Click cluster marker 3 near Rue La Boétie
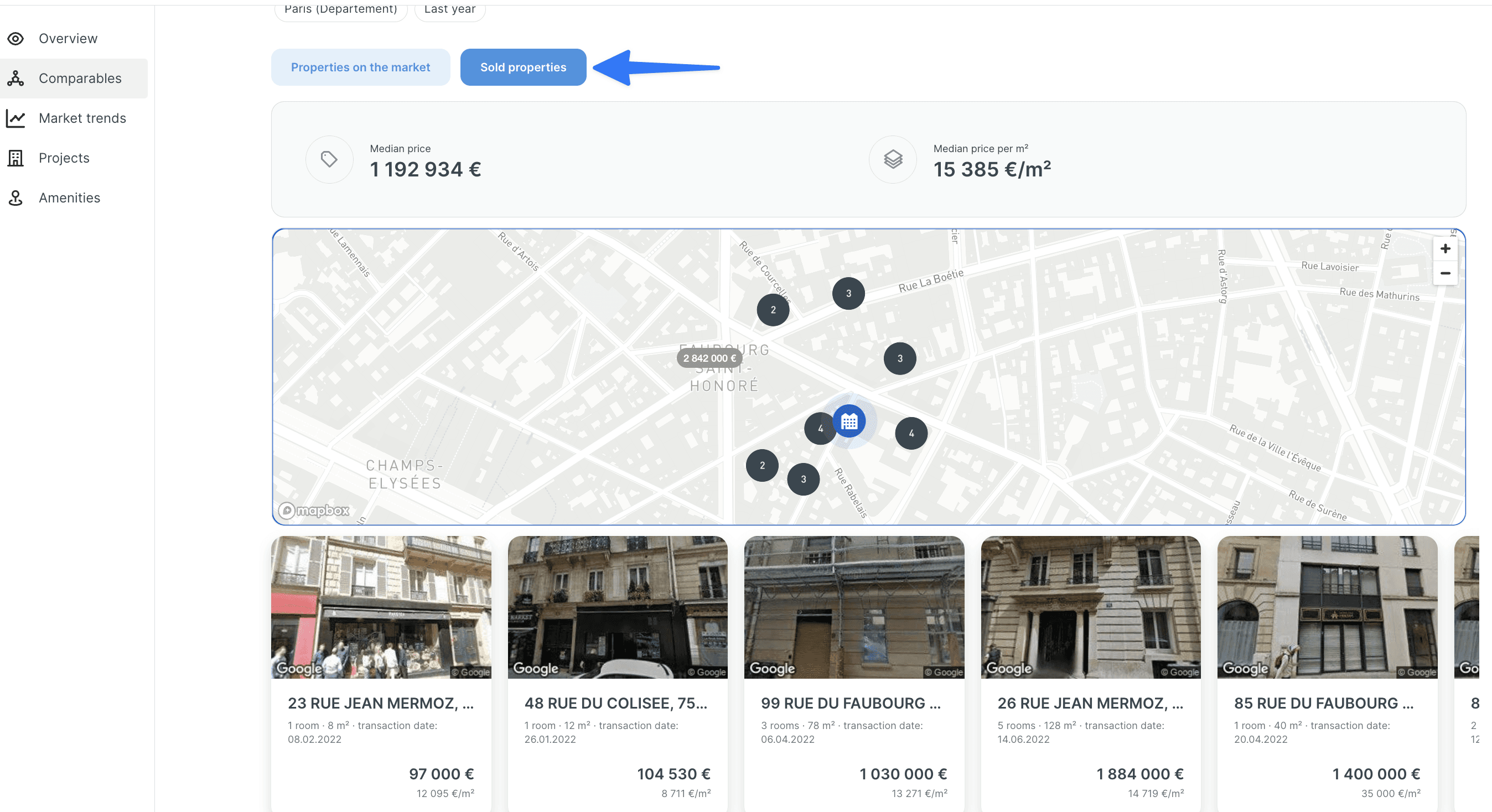This screenshot has height=812, width=1492. 848,293
